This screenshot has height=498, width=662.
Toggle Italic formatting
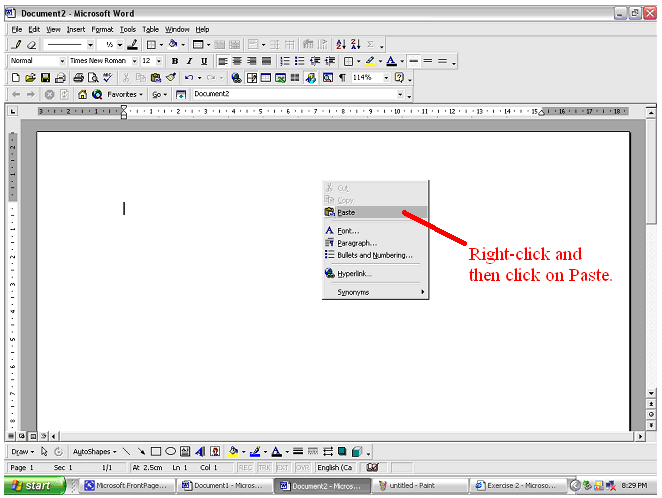point(190,61)
